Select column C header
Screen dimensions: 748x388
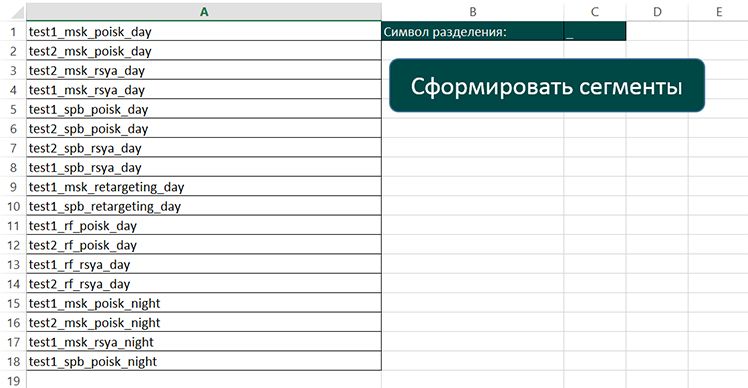pyautogui.click(x=594, y=11)
